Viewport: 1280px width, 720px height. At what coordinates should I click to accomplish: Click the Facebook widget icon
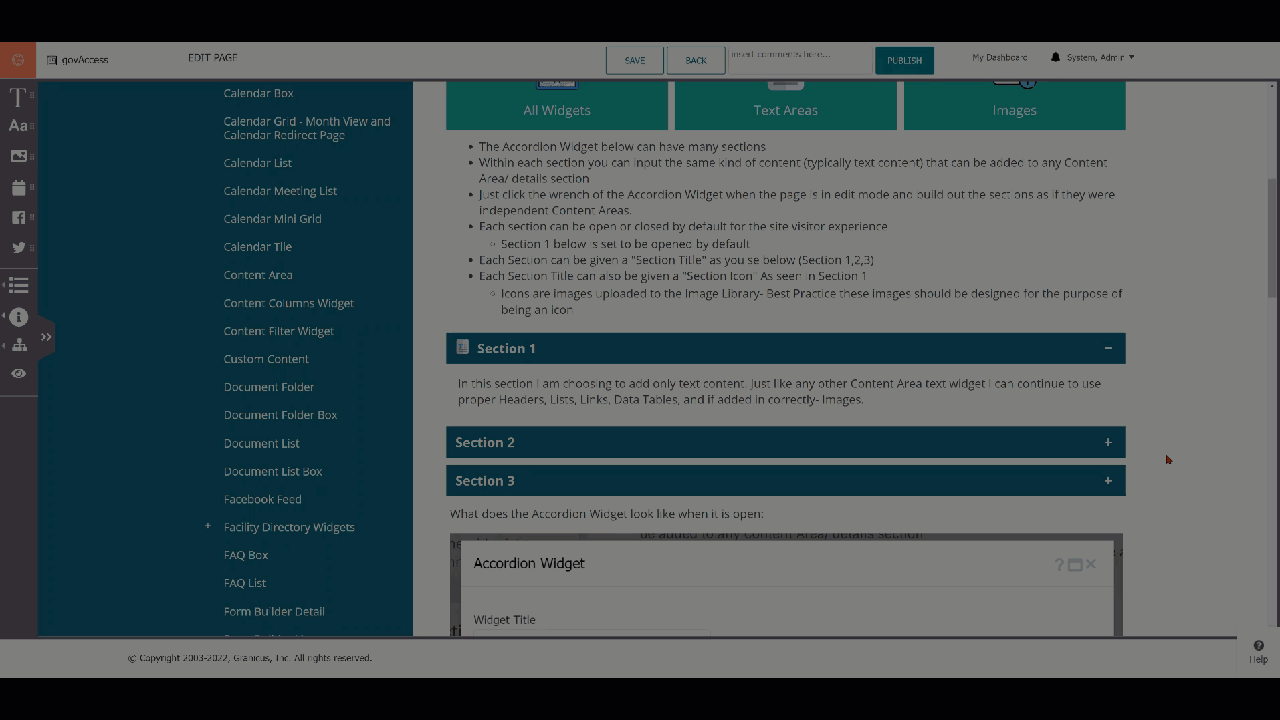(x=18, y=217)
